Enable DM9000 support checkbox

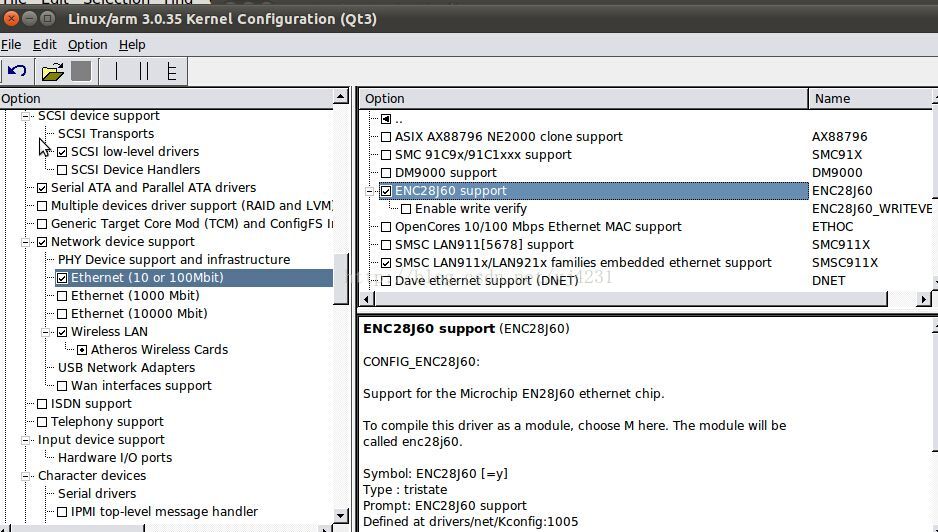(x=386, y=173)
